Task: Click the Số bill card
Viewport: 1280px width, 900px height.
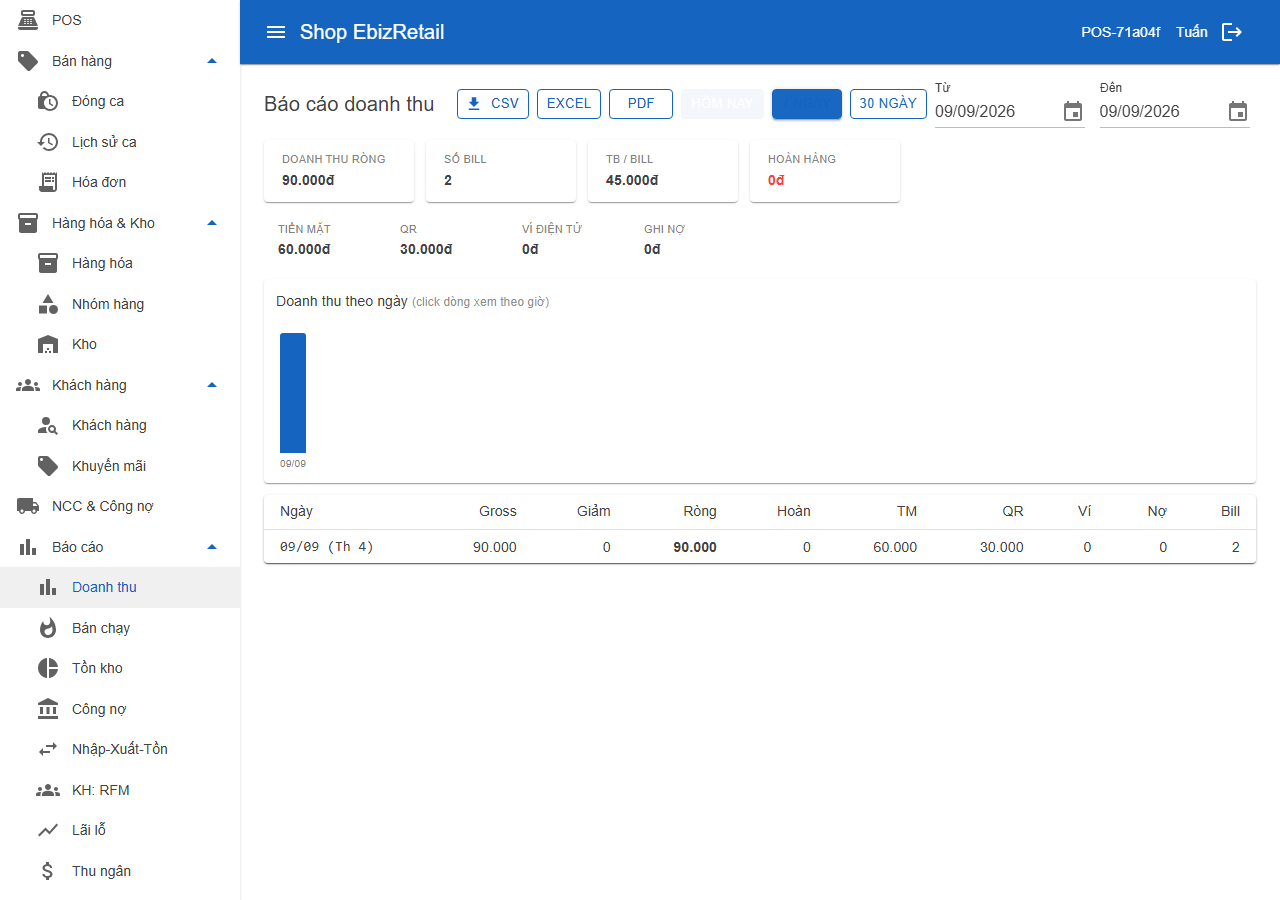Action: (501, 171)
